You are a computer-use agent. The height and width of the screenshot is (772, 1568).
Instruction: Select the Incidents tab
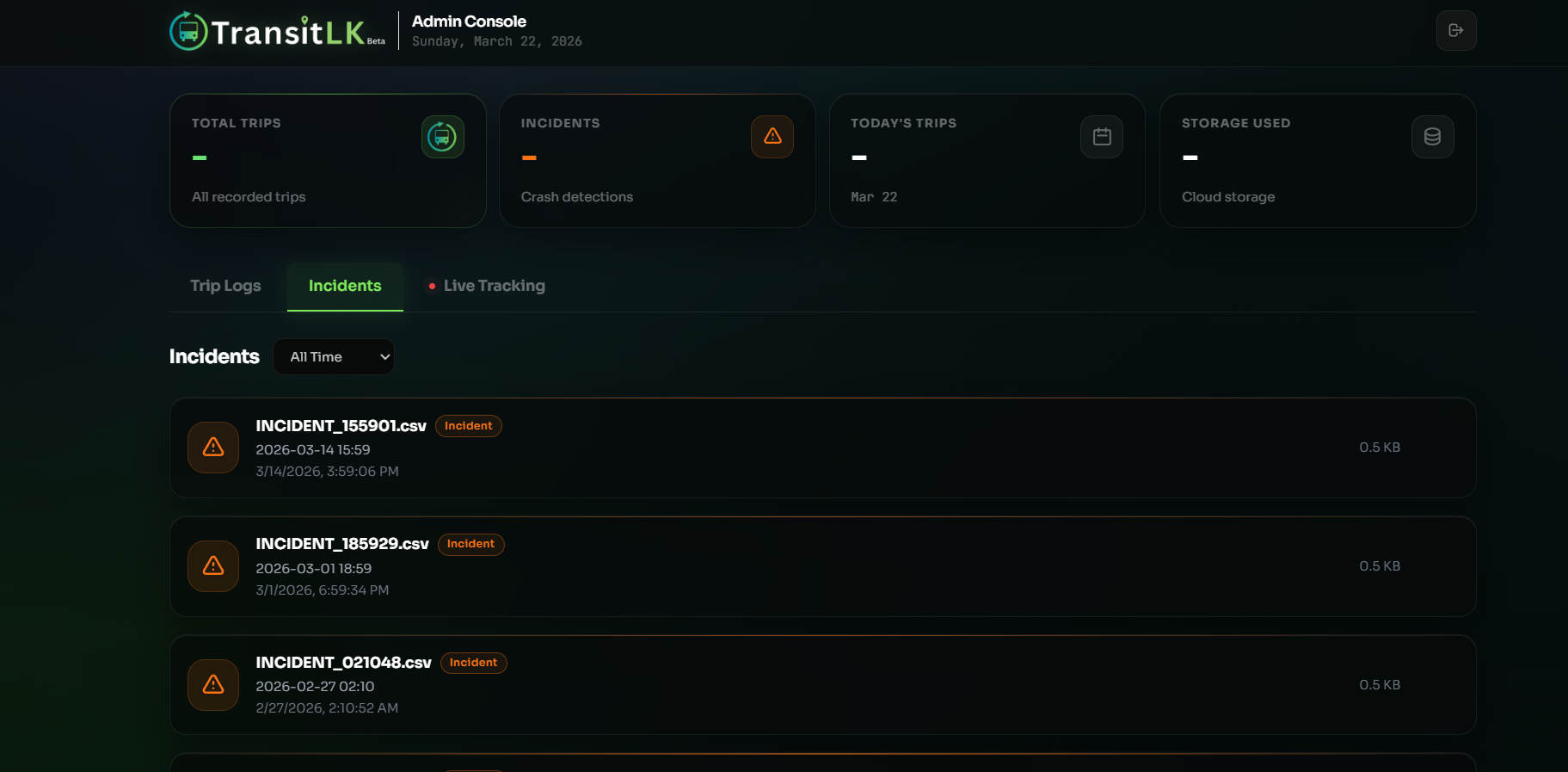(x=345, y=286)
